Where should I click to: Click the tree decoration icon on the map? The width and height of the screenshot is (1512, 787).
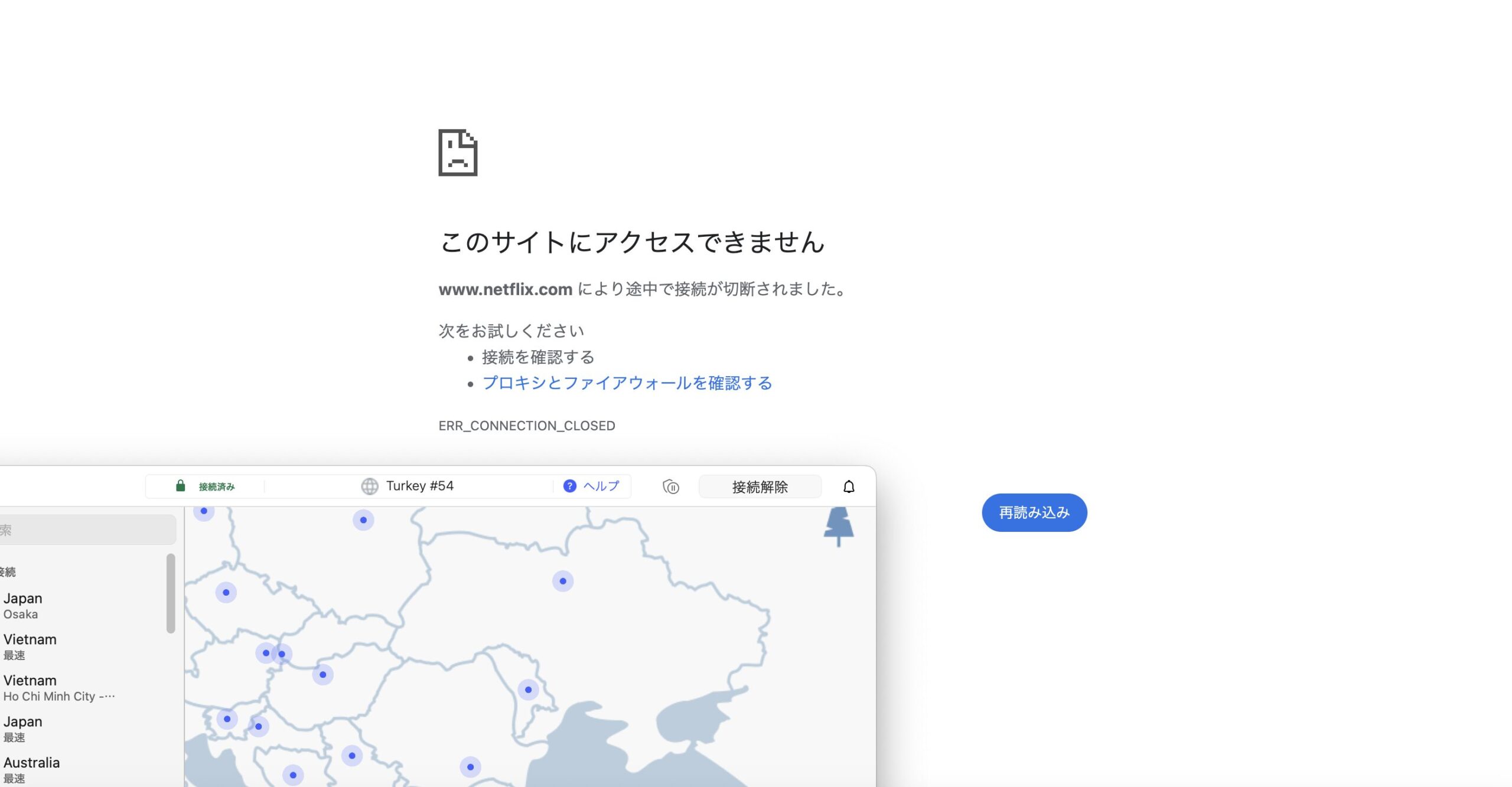(x=839, y=527)
